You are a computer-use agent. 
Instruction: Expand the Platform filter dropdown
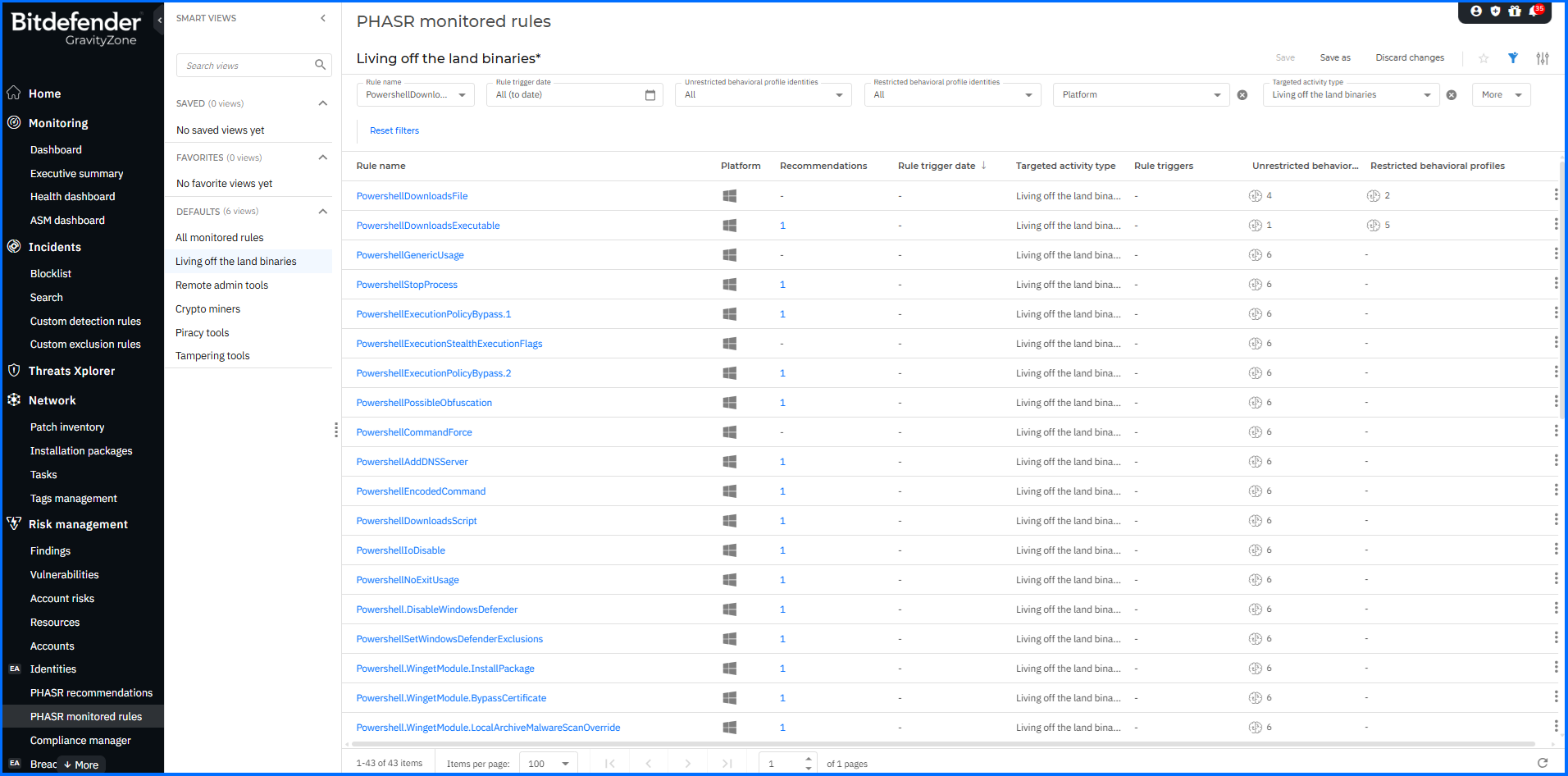tap(1217, 95)
